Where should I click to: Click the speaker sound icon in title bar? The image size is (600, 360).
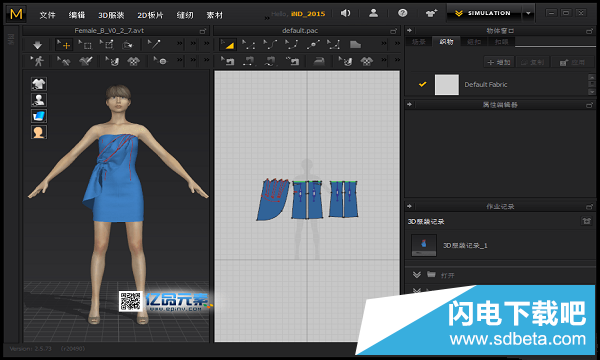point(346,13)
